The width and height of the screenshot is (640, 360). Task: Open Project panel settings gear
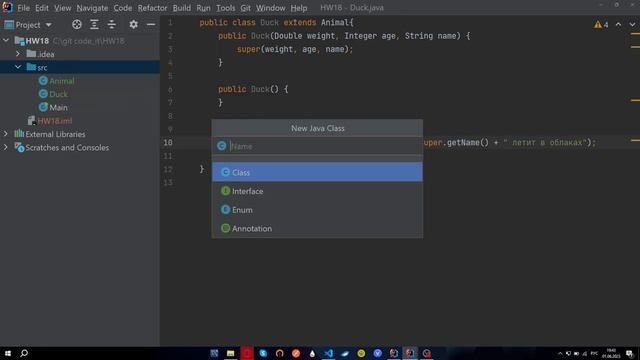(x=133, y=24)
